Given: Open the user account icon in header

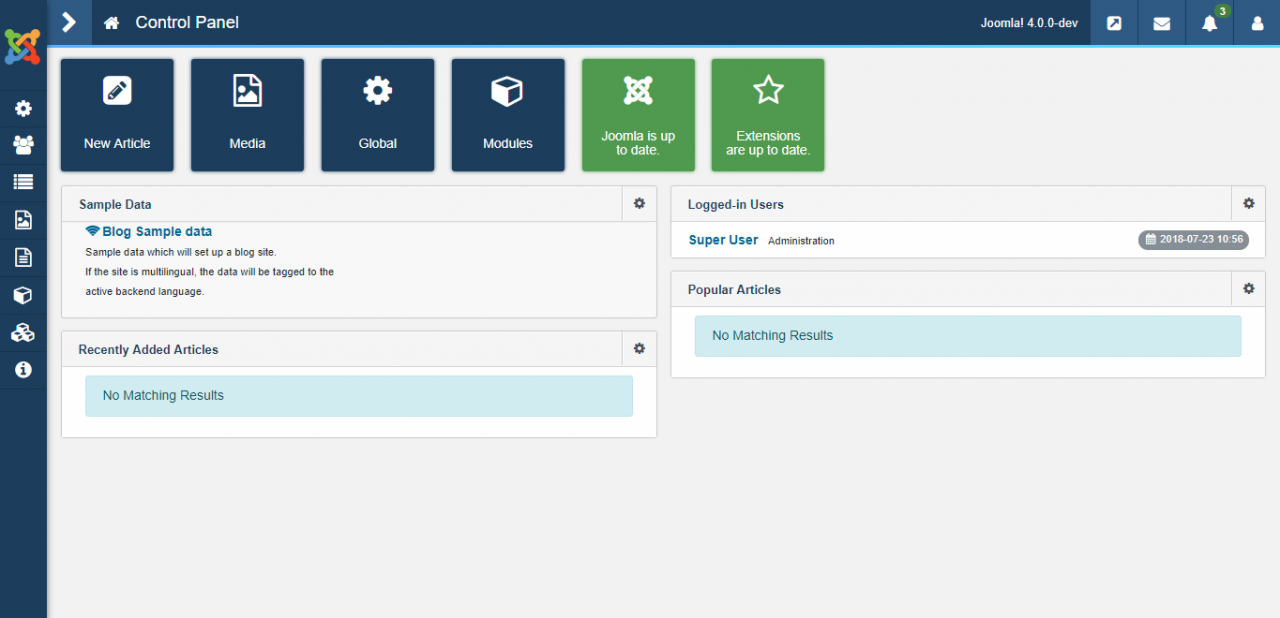Looking at the screenshot, I should coord(1257,22).
